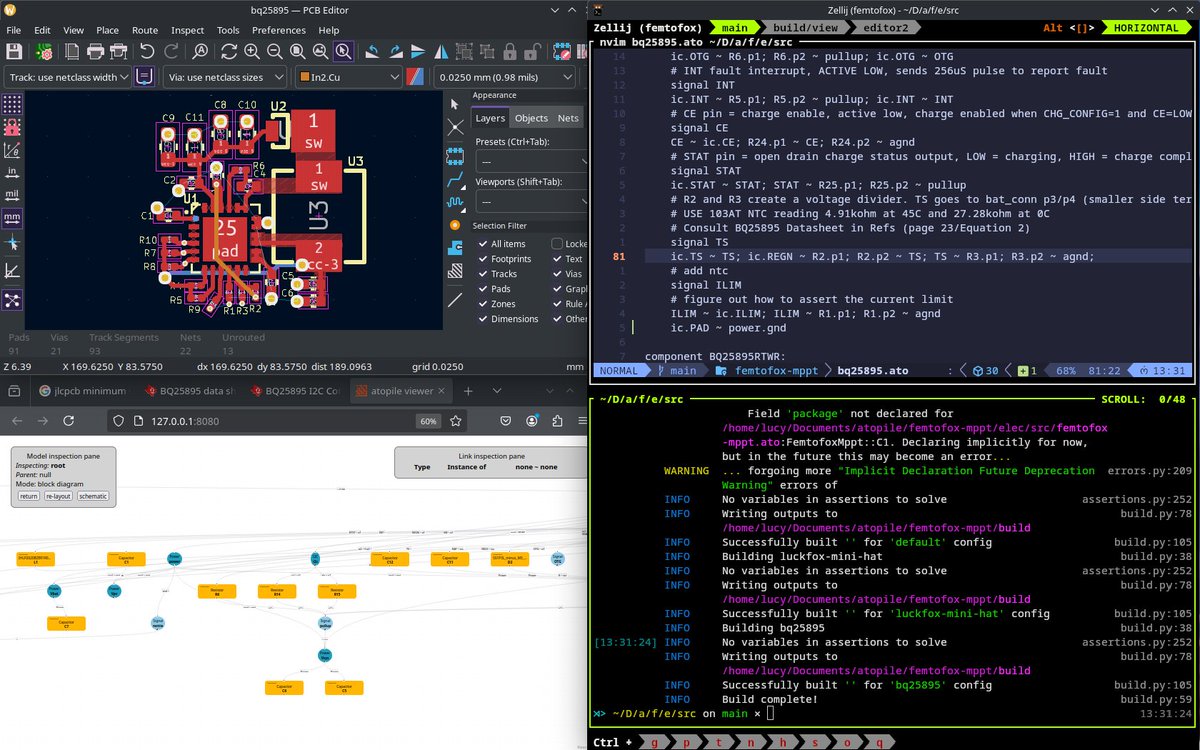Viewport: 1200px width, 750px height.
Task: Open the Route menu
Action: [145, 30]
